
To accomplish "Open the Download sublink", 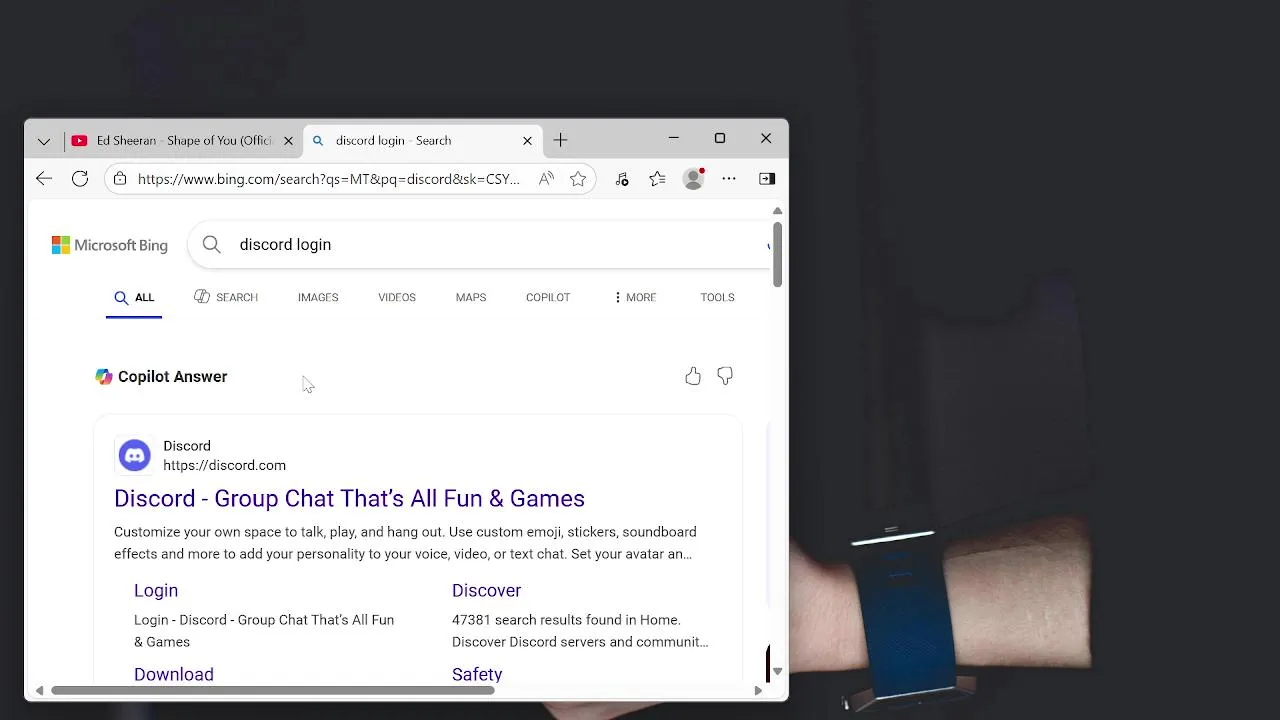I will 174,674.
